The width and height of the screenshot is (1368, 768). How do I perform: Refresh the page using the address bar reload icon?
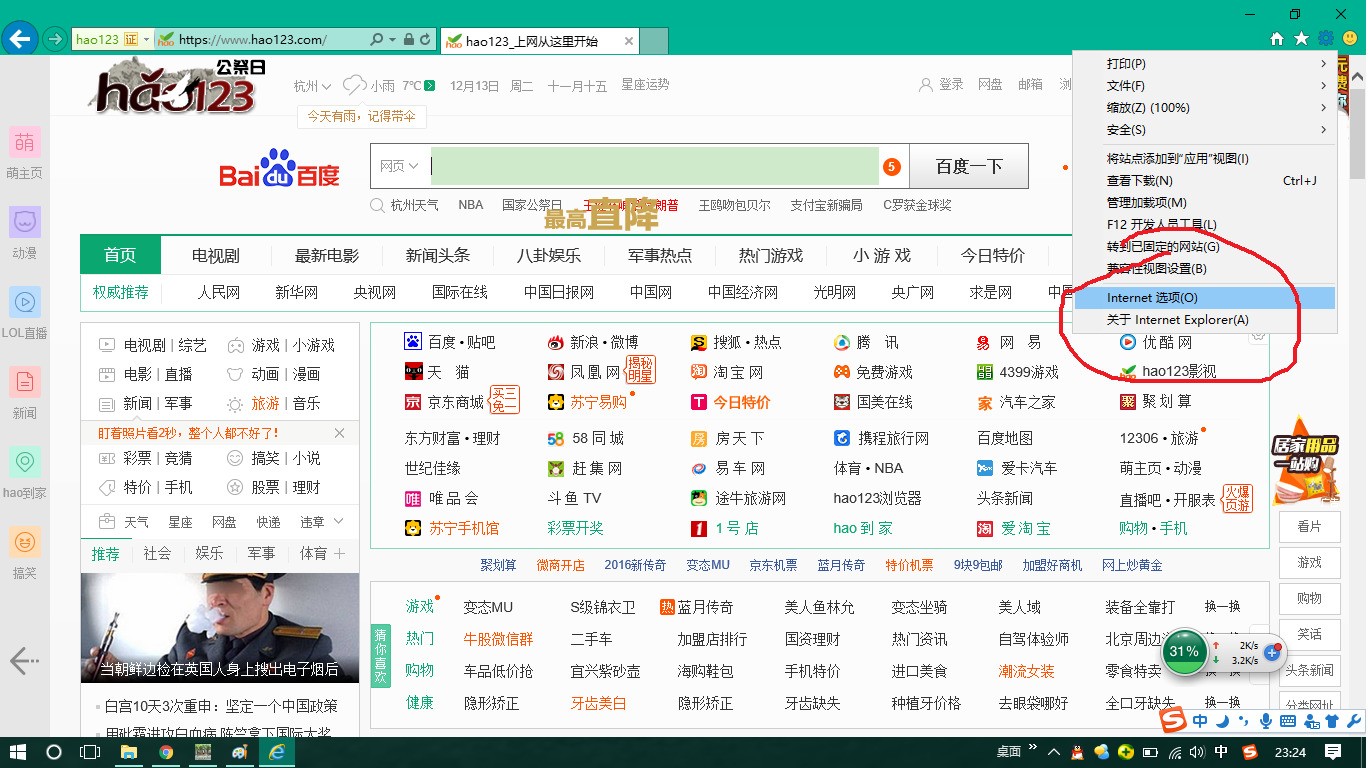tap(426, 40)
